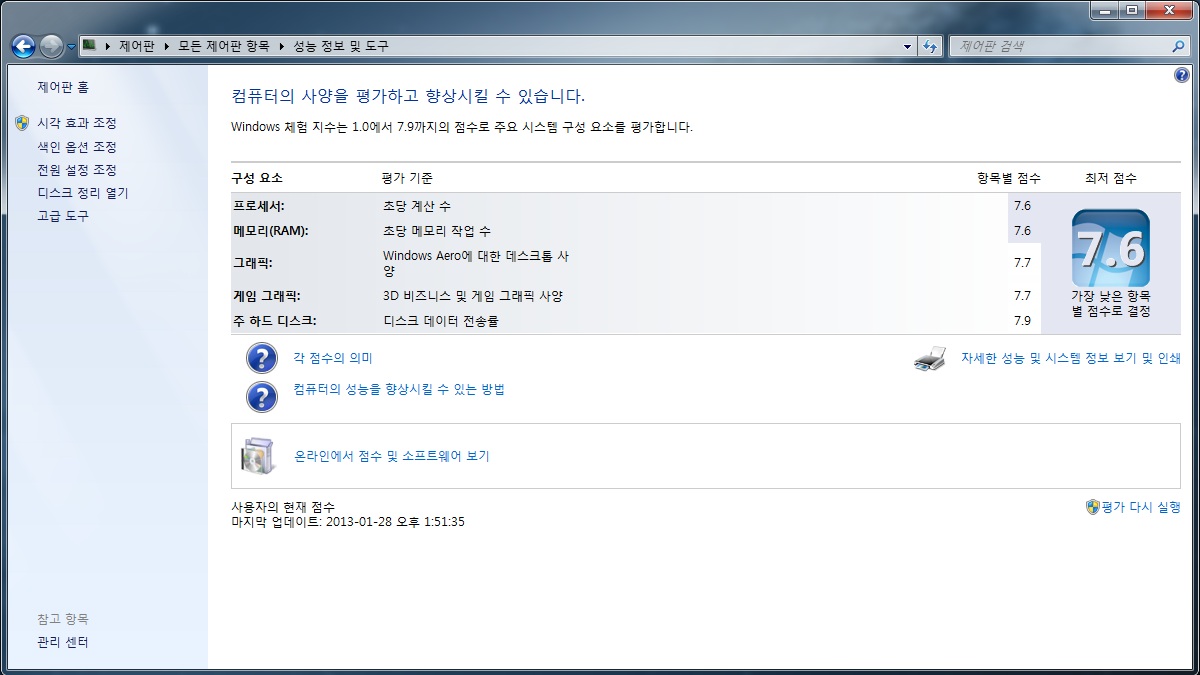Open the 각 점수의 의미 link
The width and height of the screenshot is (1200, 675).
click(x=332, y=358)
